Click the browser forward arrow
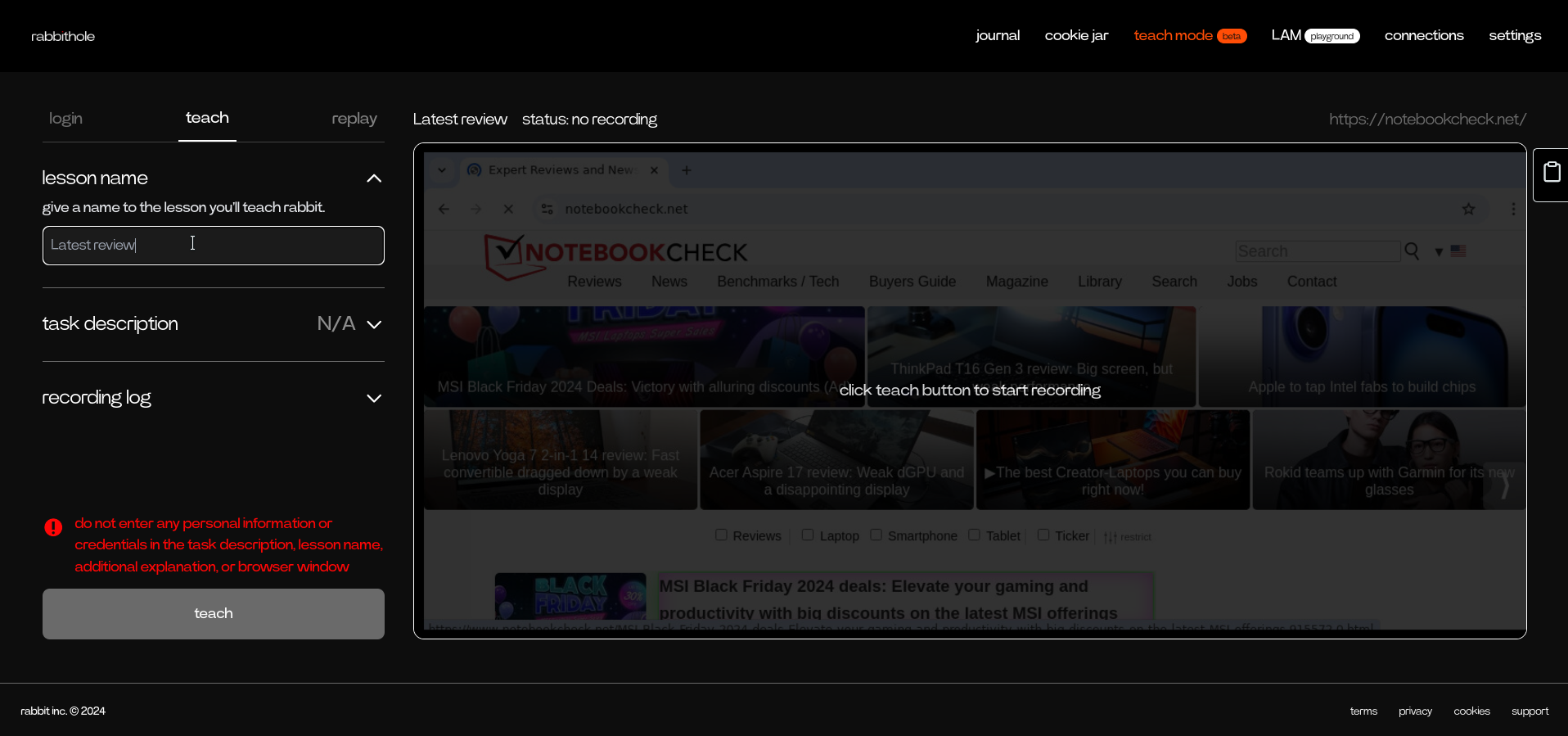Viewport: 1568px width, 736px height. point(476,209)
